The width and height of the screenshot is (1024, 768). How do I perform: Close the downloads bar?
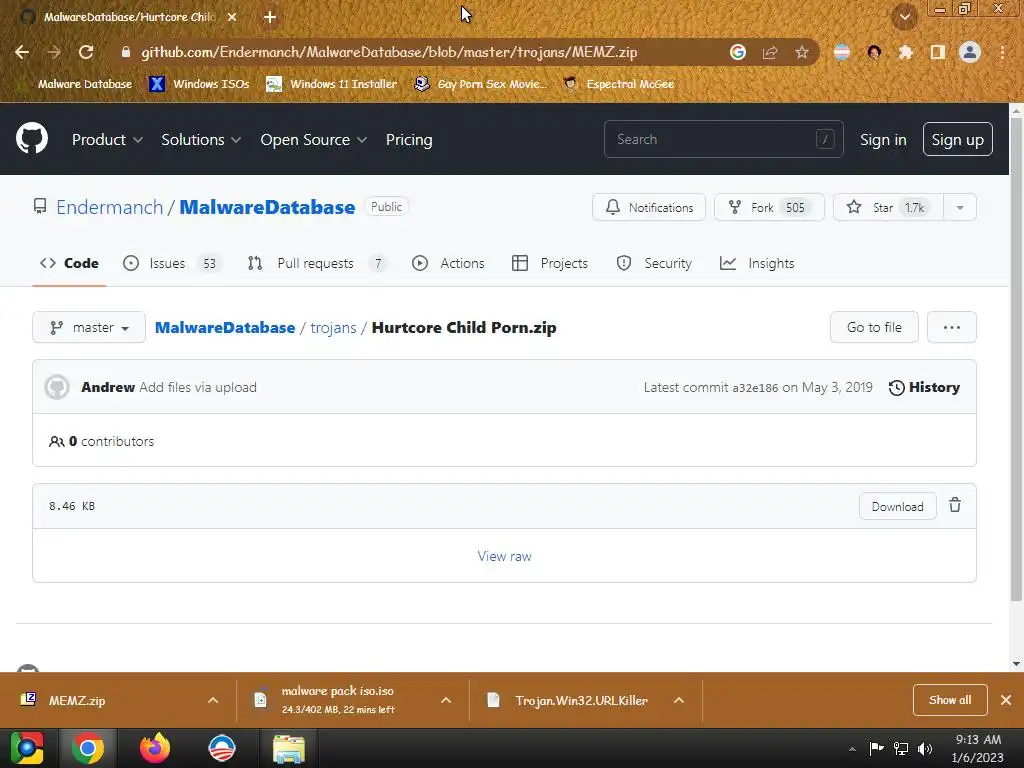1006,700
